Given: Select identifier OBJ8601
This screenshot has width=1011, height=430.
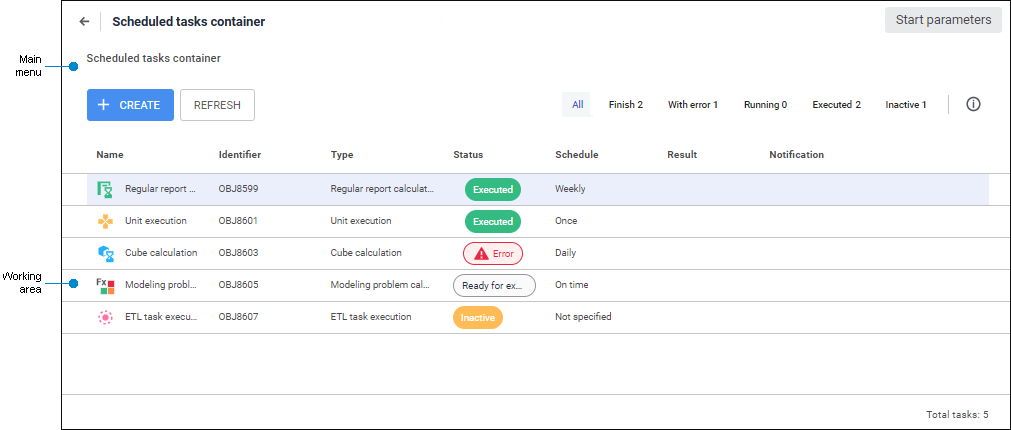Looking at the screenshot, I should click(239, 220).
